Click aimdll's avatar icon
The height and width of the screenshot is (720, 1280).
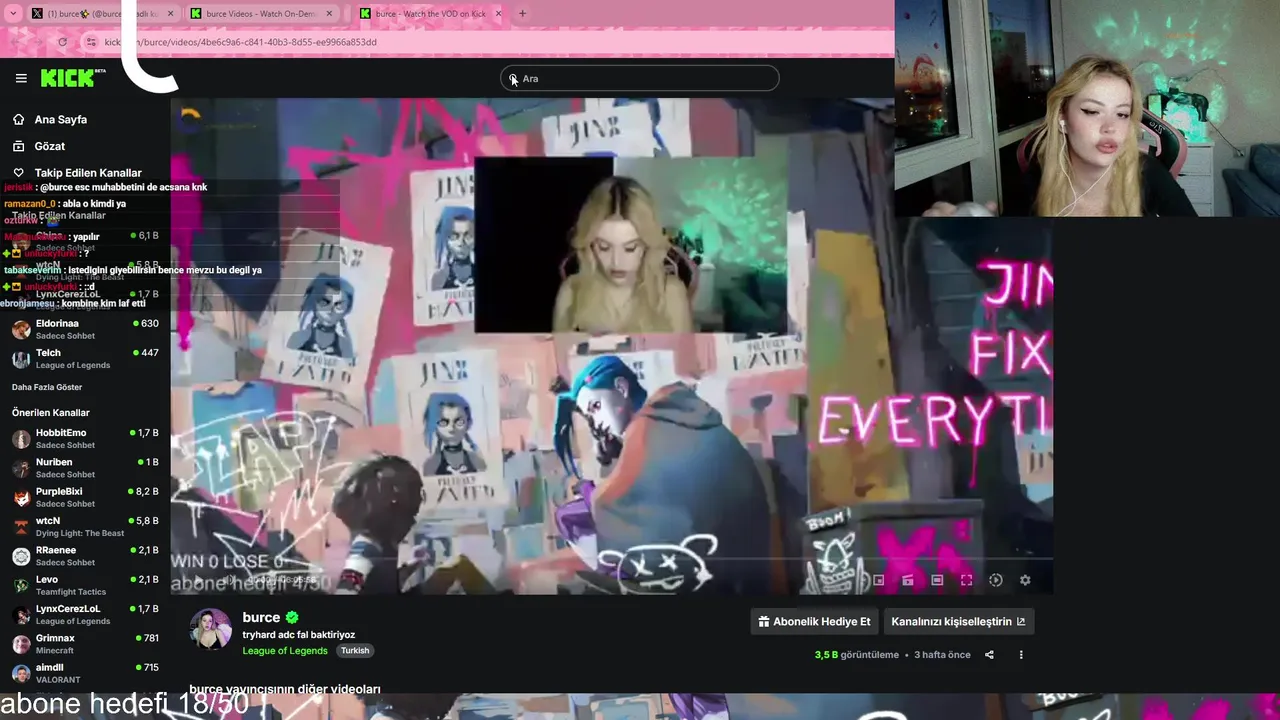pyautogui.click(x=21, y=673)
